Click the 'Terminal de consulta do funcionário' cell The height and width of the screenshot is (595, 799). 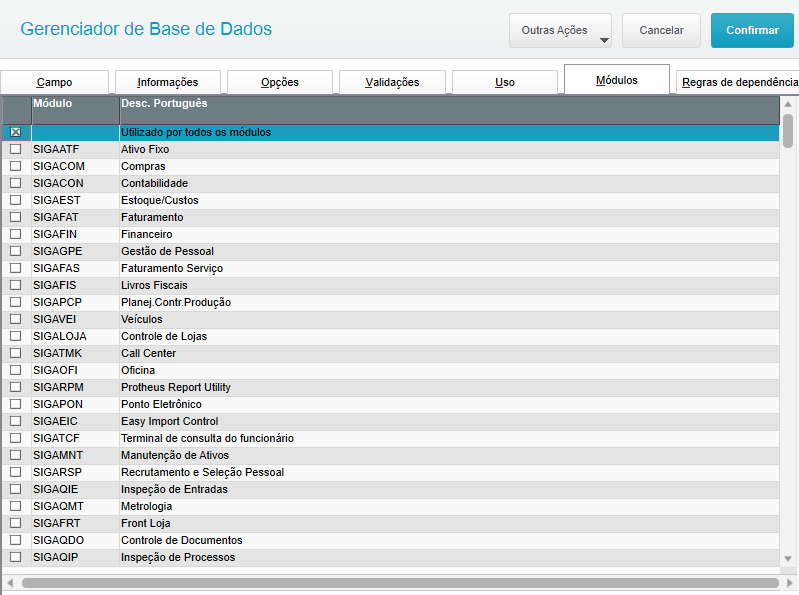449,438
